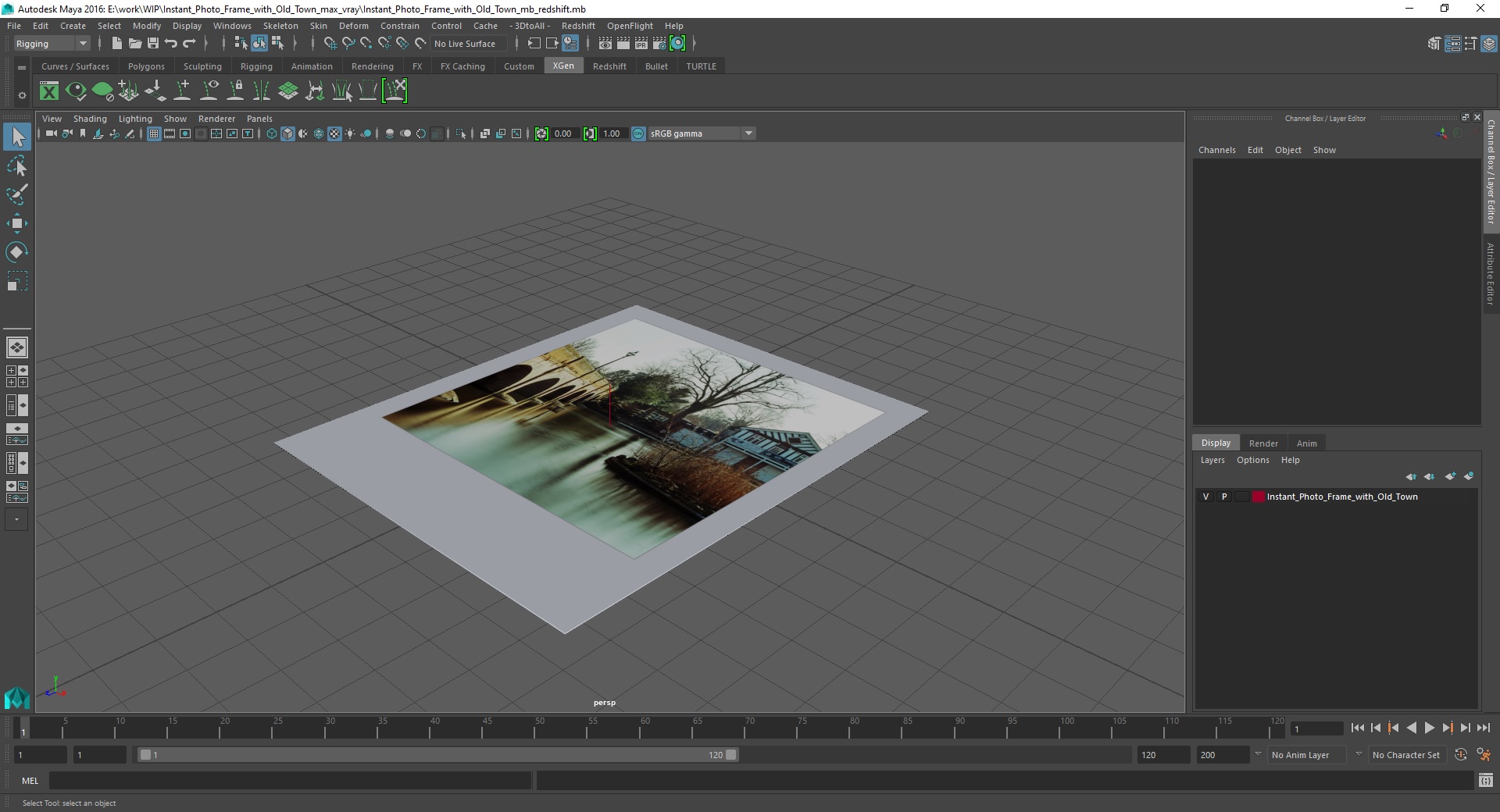Click frame 60 on the timeline
The image size is (1500, 812).
point(640,728)
